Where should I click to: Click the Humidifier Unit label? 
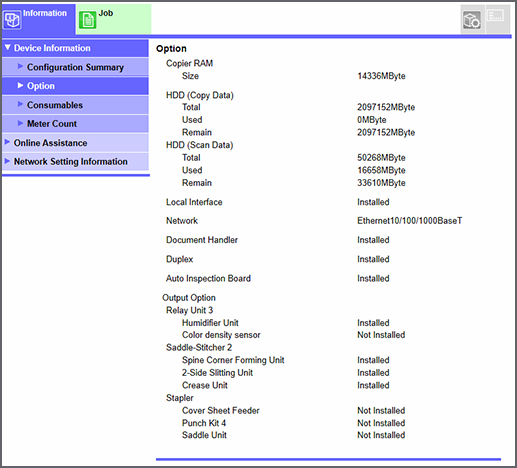pyautogui.click(x=210, y=323)
